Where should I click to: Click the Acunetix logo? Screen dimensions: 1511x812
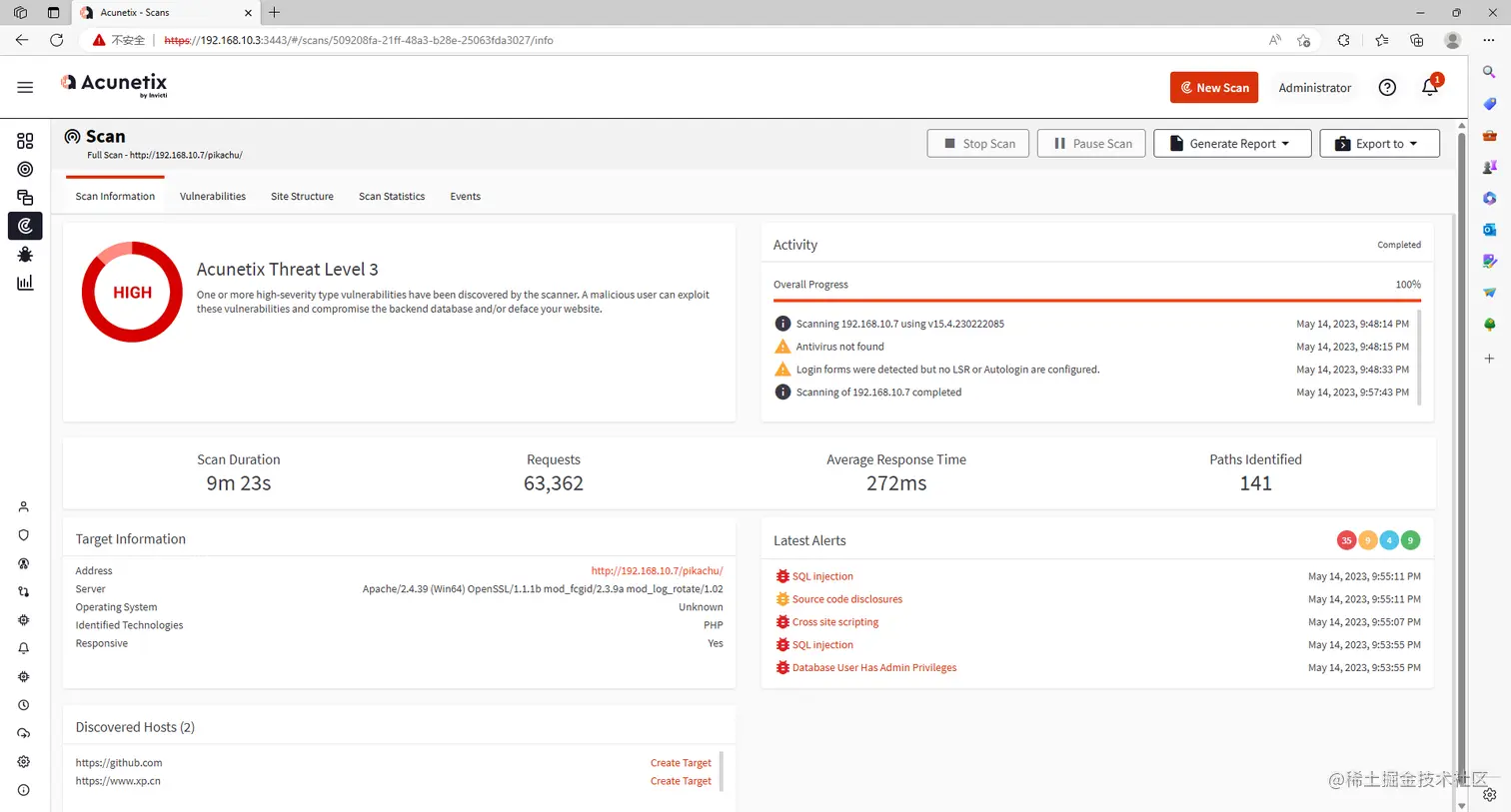click(114, 85)
